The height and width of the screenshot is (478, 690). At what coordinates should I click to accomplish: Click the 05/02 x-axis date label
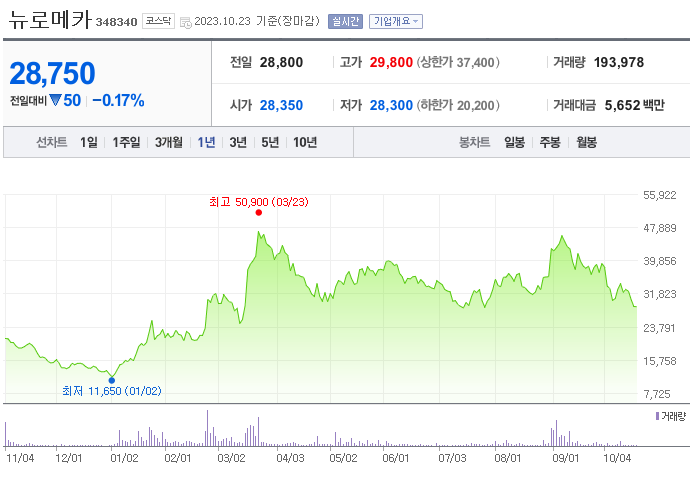click(x=343, y=458)
